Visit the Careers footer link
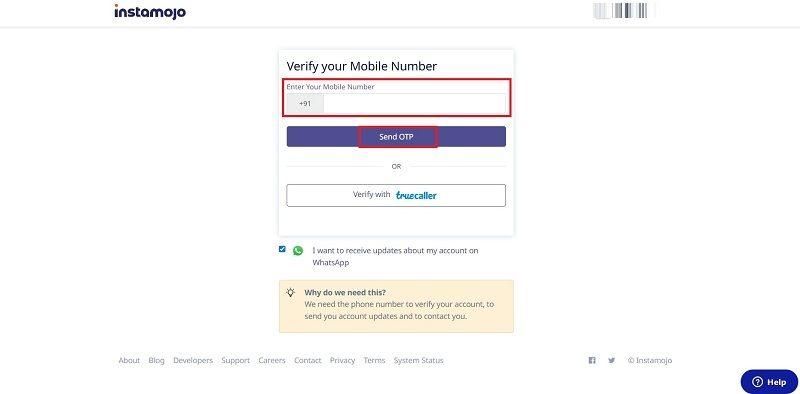 272,360
